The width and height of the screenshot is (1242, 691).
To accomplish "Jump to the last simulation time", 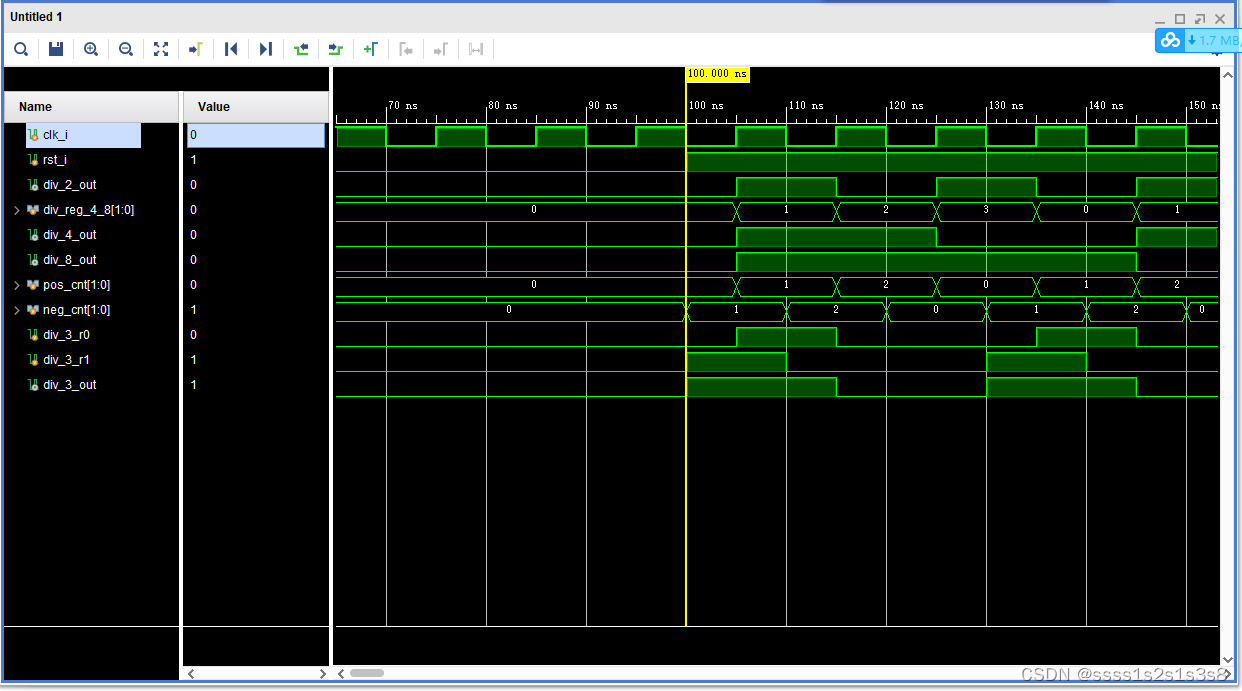I will [266, 49].
